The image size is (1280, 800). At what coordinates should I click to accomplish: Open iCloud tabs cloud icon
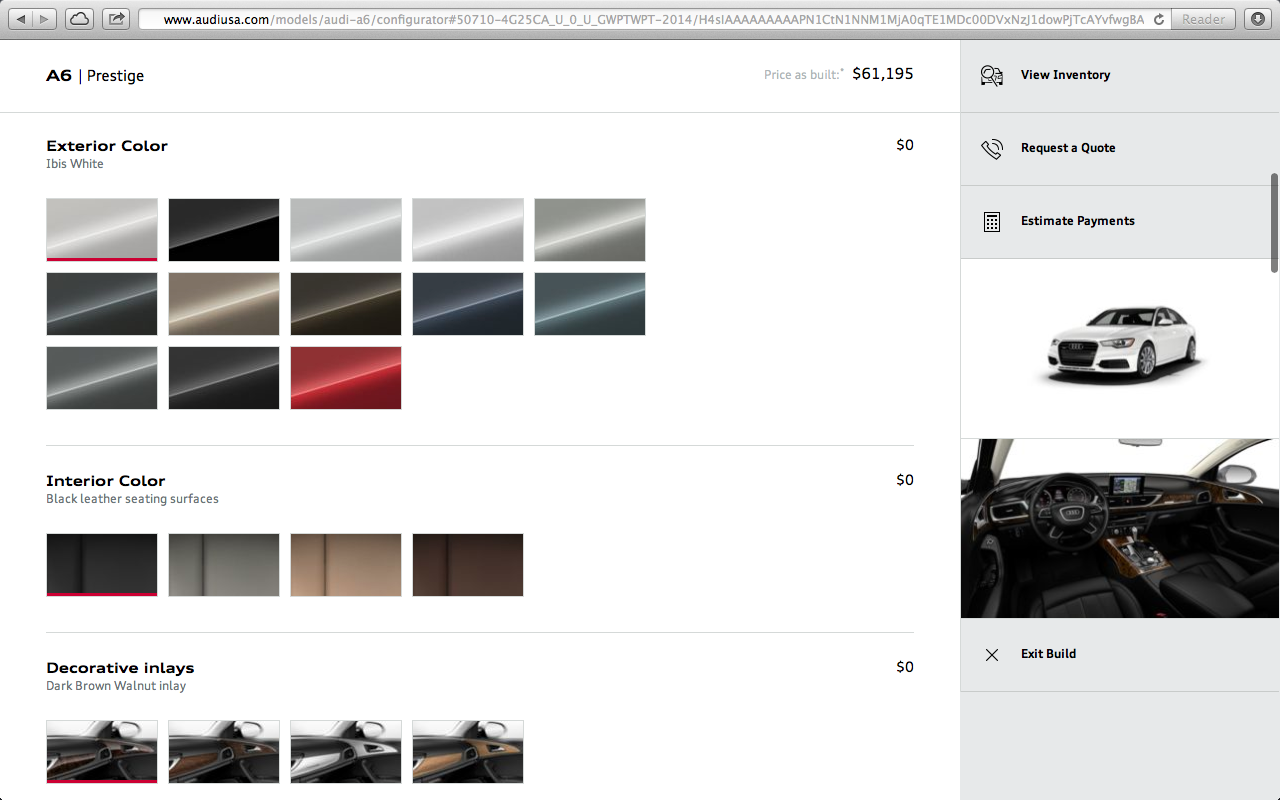[x=80, y=18]
